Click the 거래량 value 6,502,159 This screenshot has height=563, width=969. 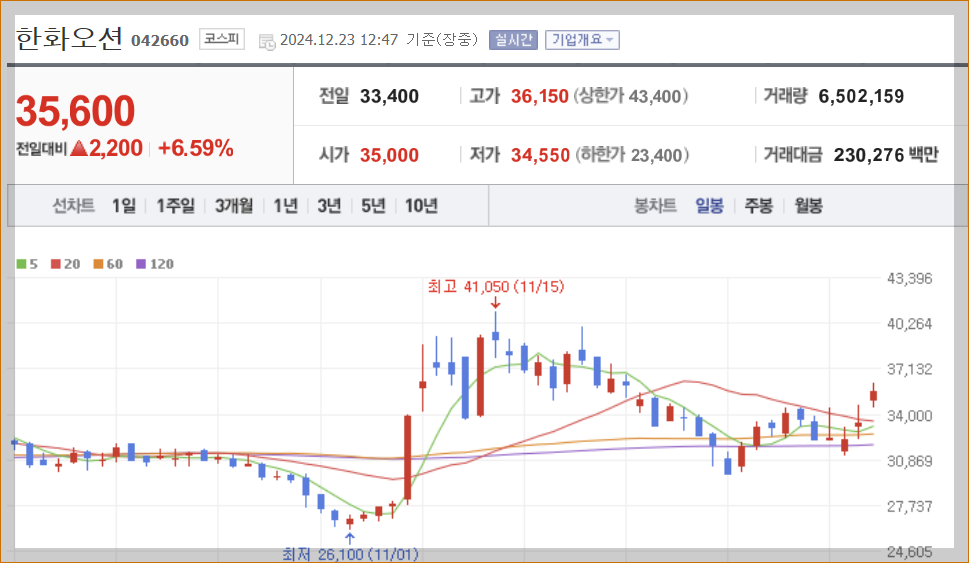point(861,96)
